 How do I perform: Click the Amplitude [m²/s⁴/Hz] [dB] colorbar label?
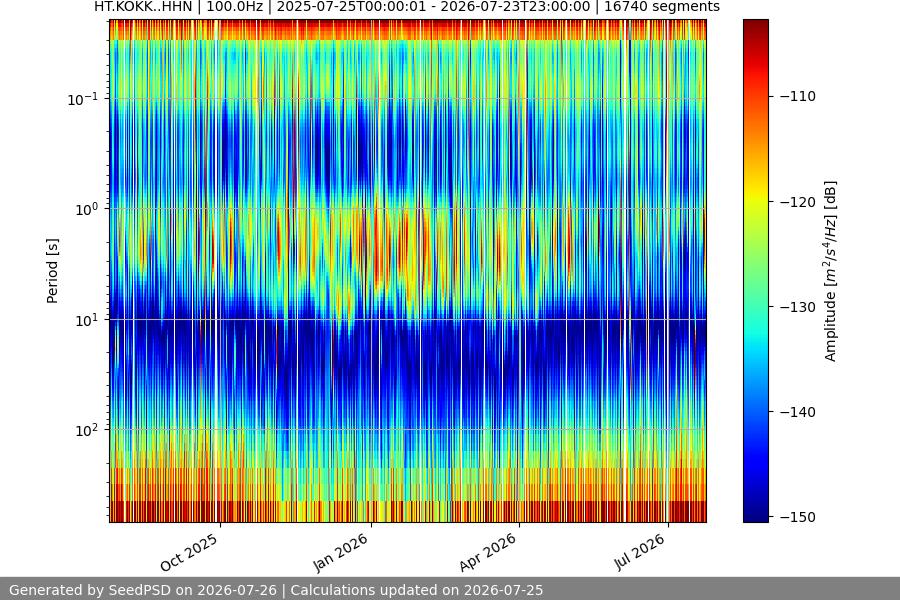(831, 271)
